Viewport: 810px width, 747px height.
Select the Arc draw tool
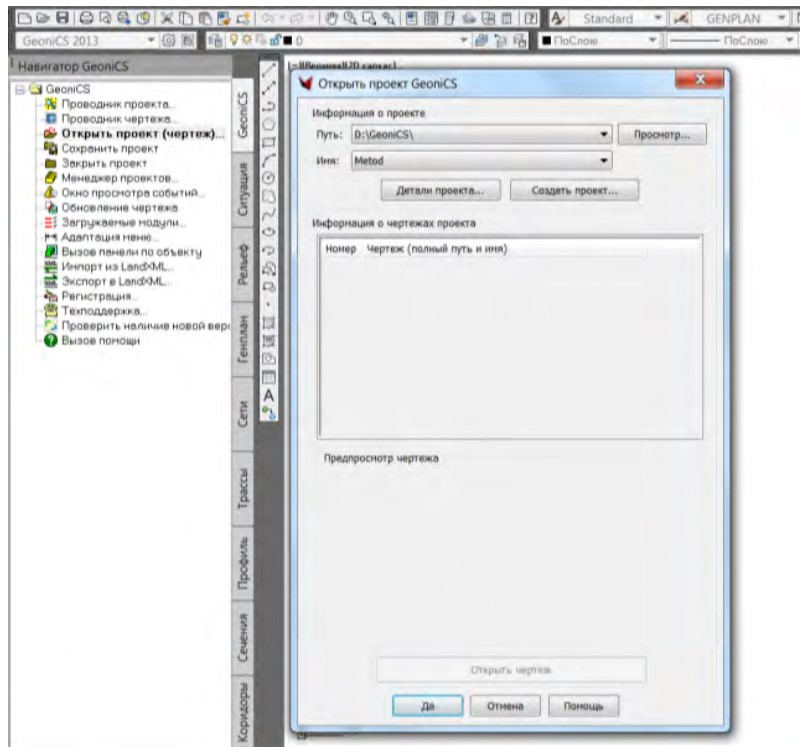click(269, 161)
